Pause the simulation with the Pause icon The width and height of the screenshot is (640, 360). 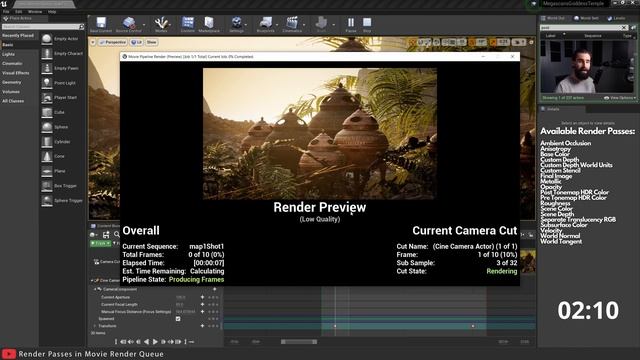351,22
